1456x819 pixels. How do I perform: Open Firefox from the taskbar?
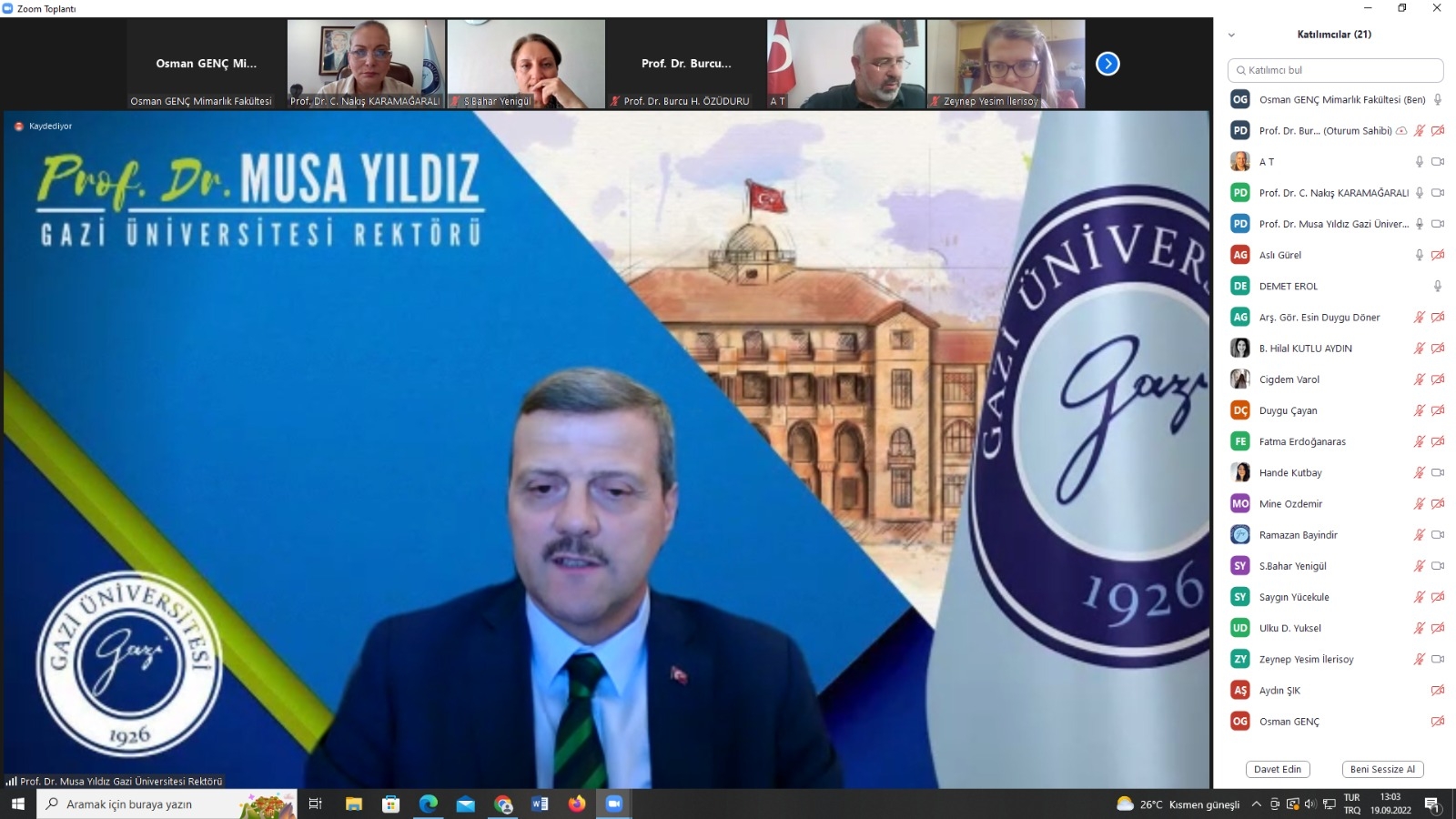point(577,804)
